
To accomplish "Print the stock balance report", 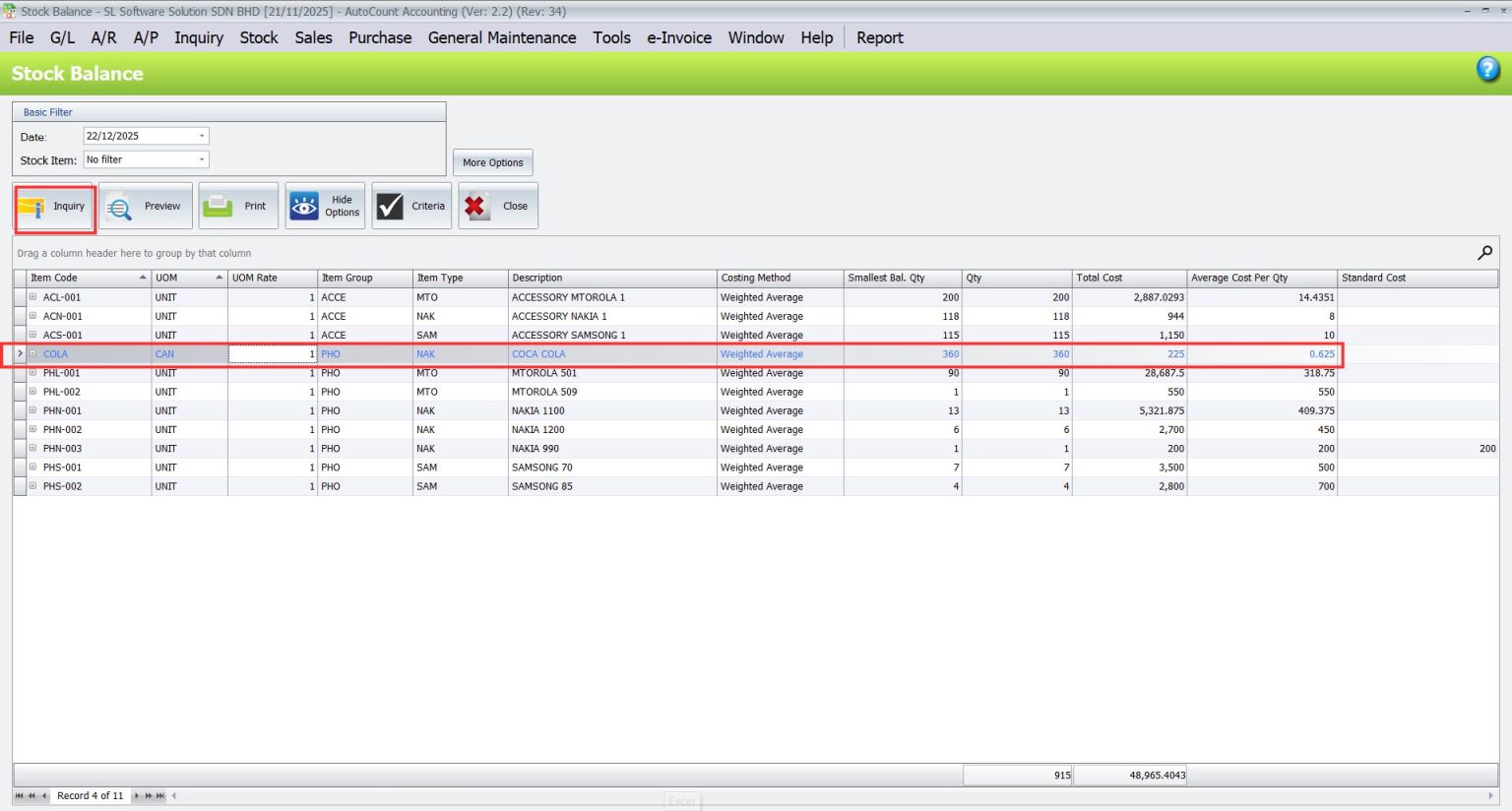I will pyautogui.click(x=237, y=207).
